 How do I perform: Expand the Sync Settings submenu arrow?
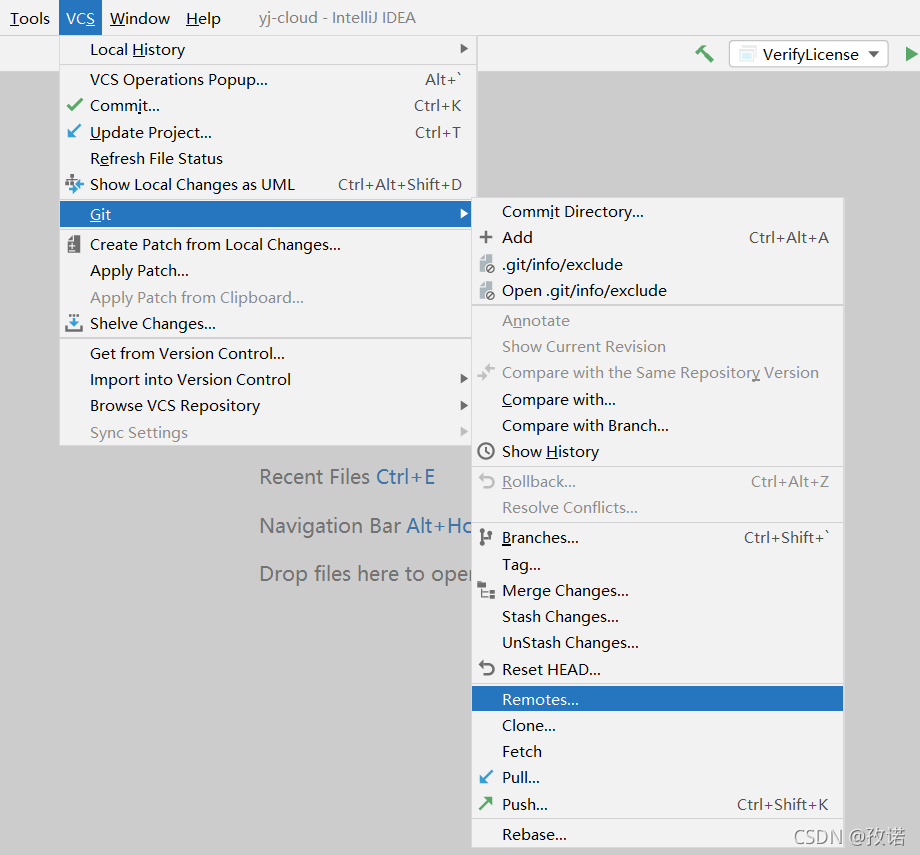tap(464, 432)
